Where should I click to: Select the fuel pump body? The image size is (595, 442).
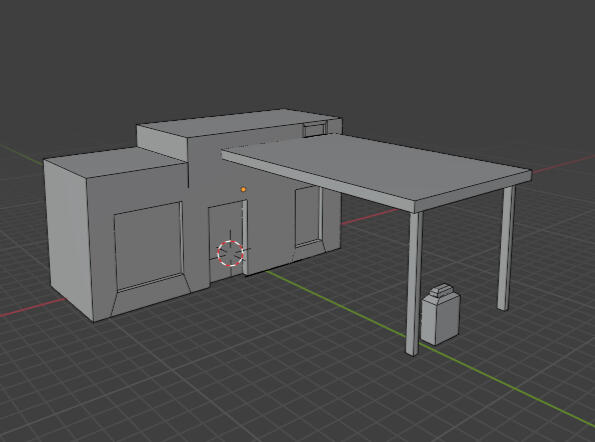pos(440,319)
